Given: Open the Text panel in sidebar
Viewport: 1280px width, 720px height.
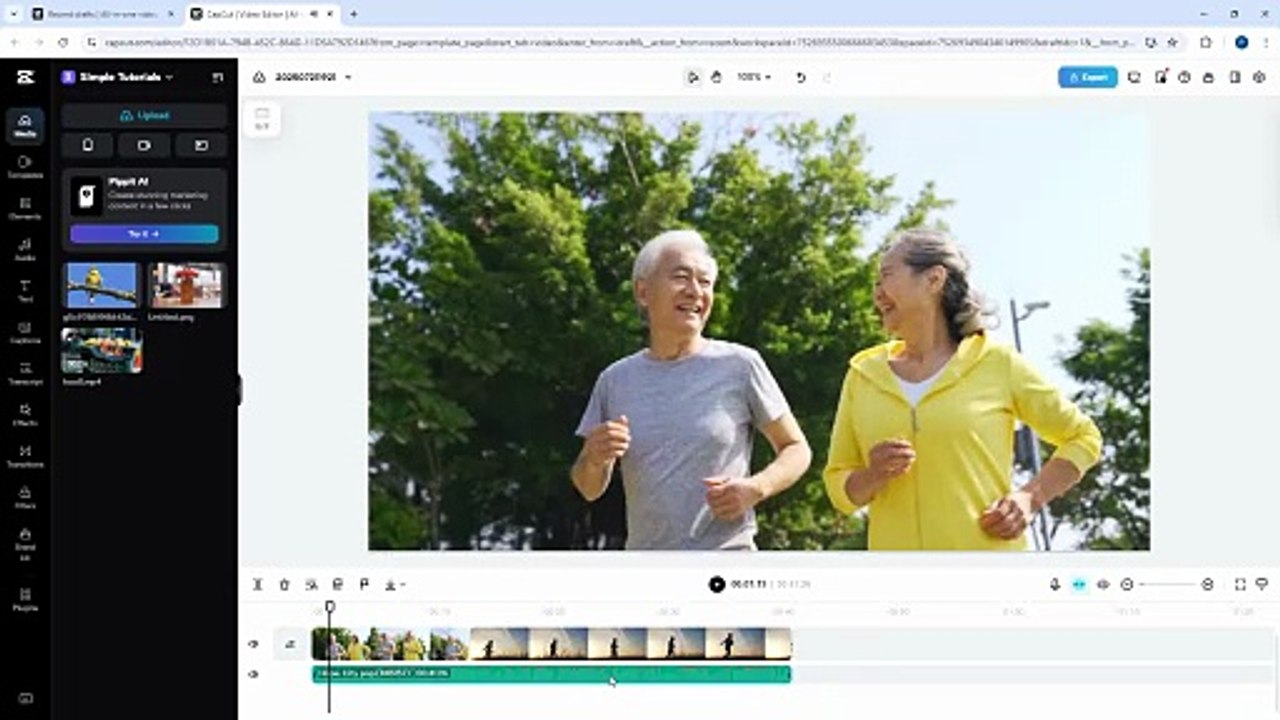Looking at the screenshot, I should (x=25, y=291).
